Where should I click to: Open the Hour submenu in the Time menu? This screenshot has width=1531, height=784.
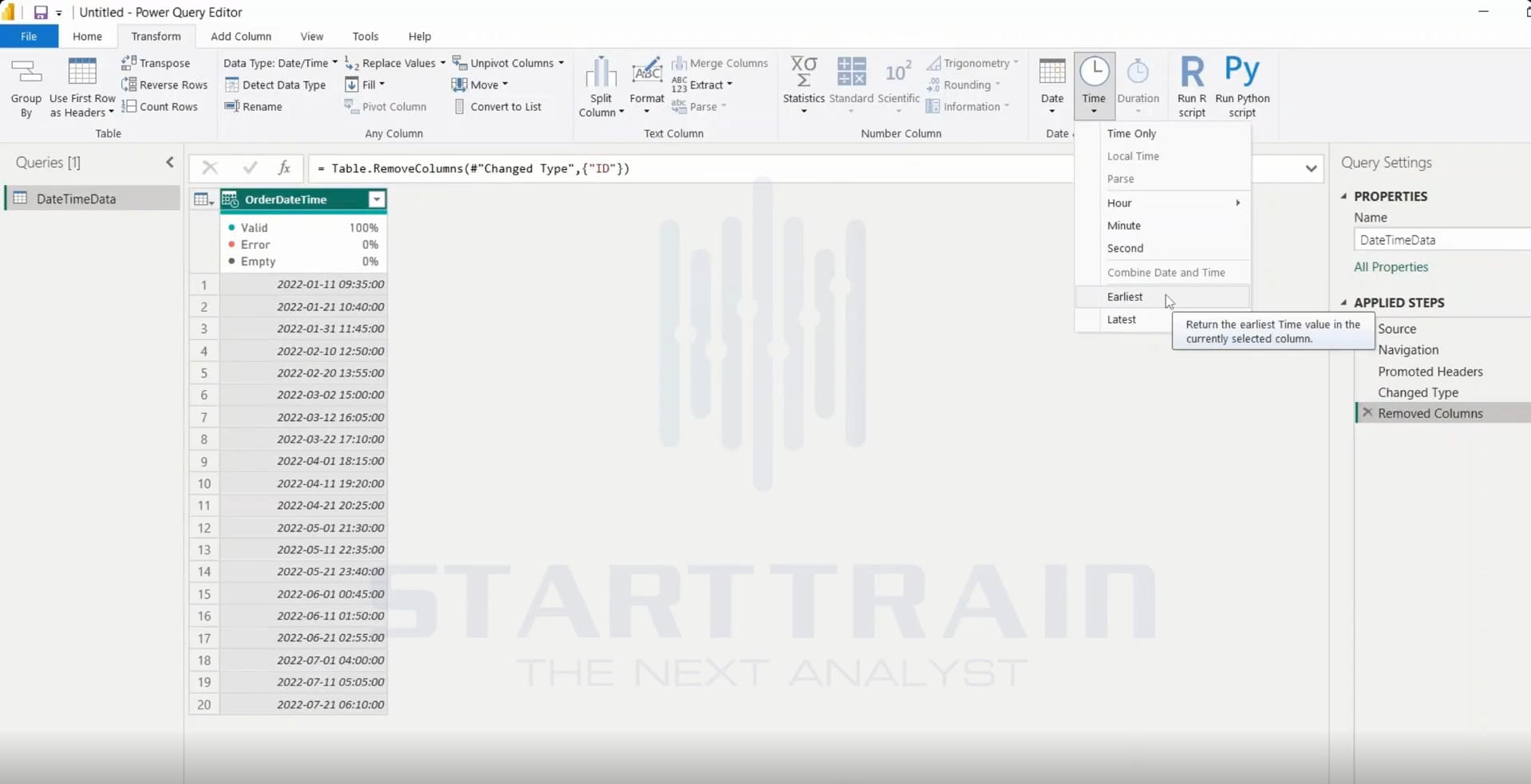pos(1162,203)
